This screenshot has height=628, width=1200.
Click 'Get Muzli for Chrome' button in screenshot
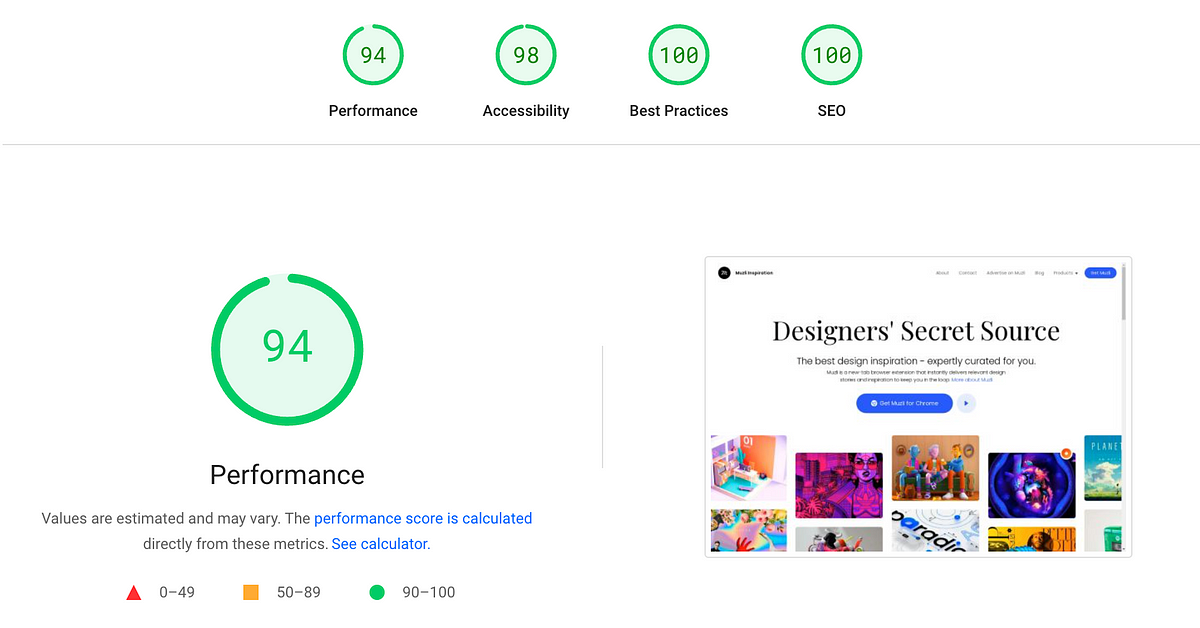click(904, 403)
